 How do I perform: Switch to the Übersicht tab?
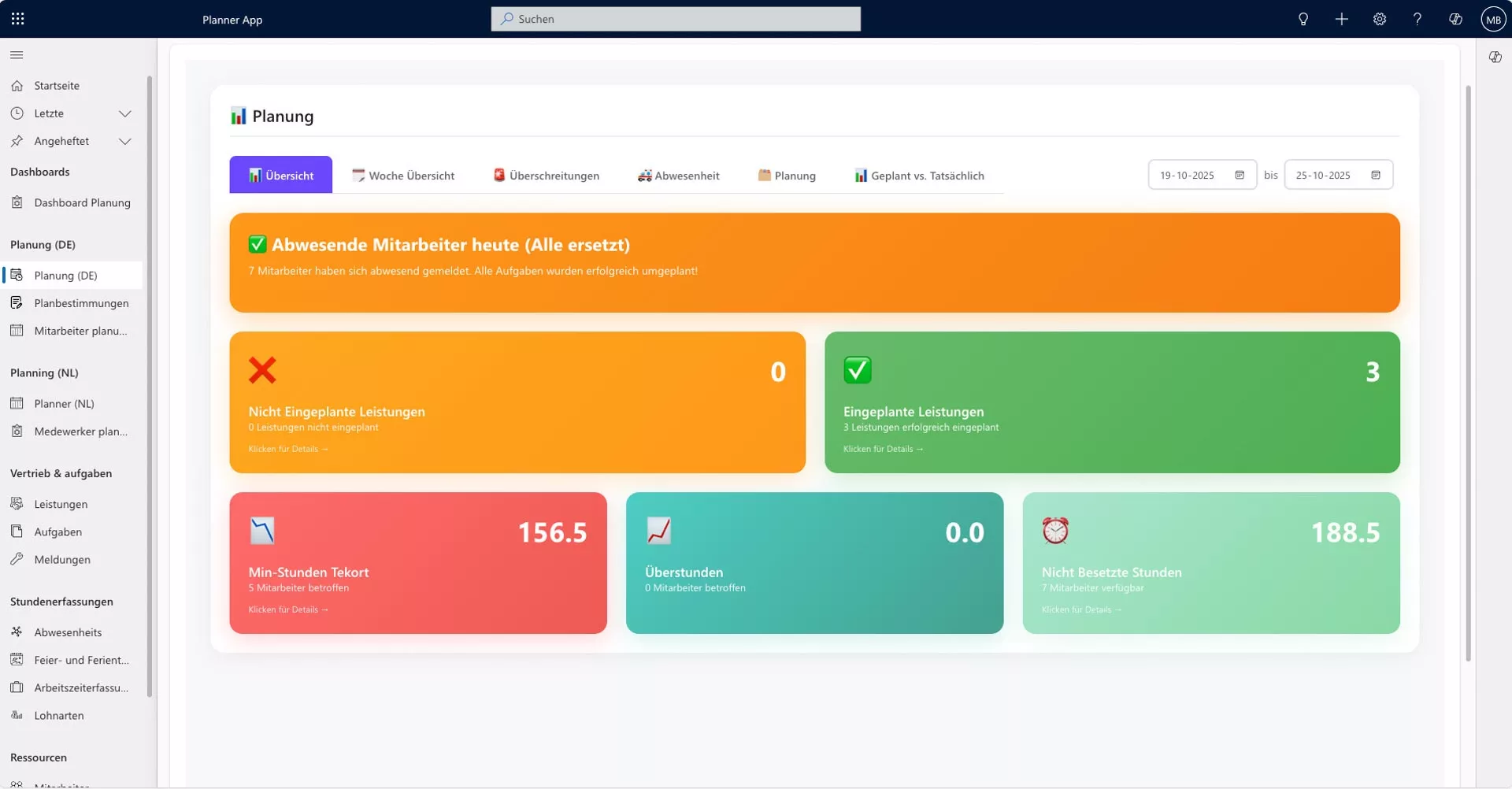pos(281,175)
